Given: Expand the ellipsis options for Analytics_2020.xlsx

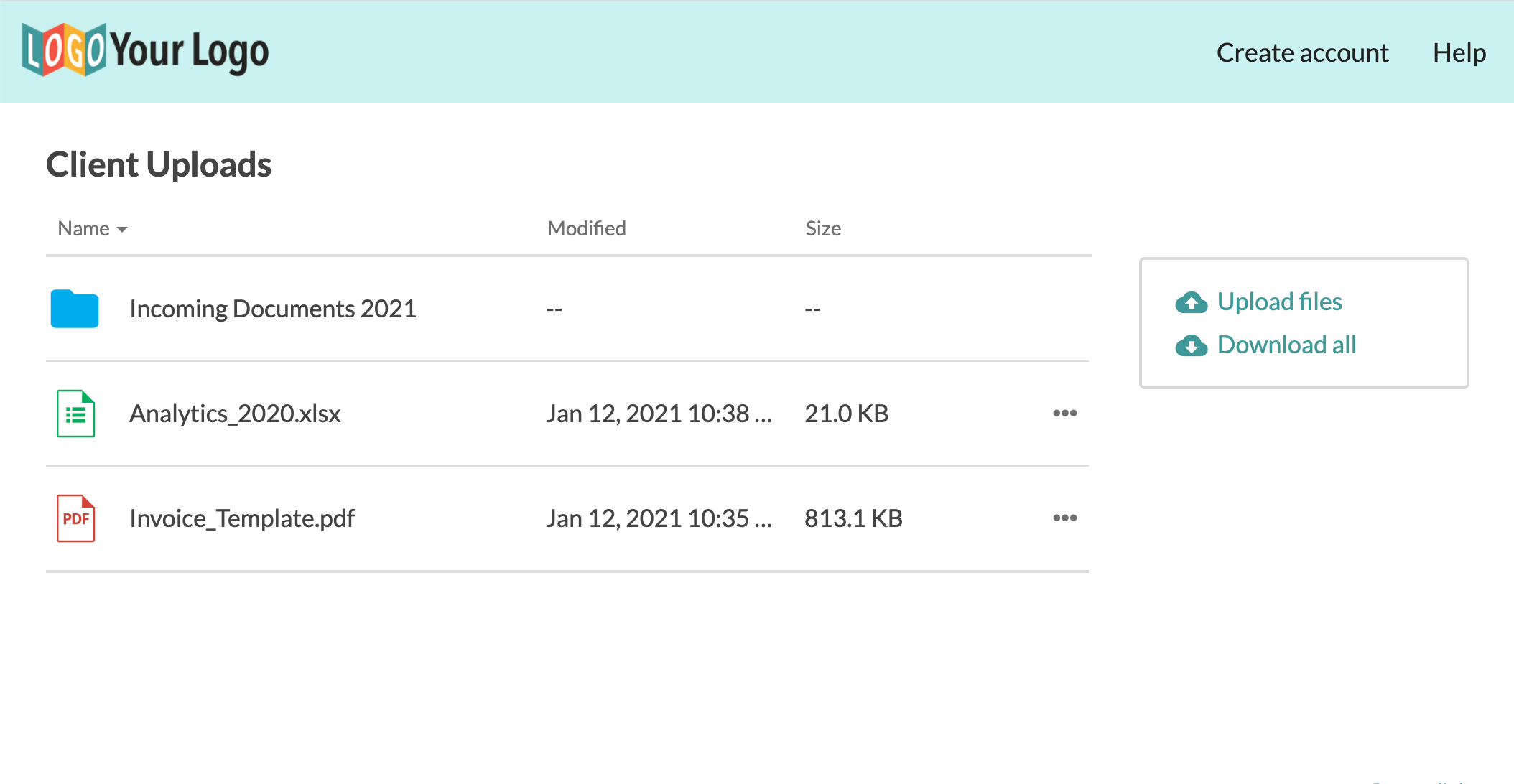Looking at the screenshot, I should coord(1065,413).
